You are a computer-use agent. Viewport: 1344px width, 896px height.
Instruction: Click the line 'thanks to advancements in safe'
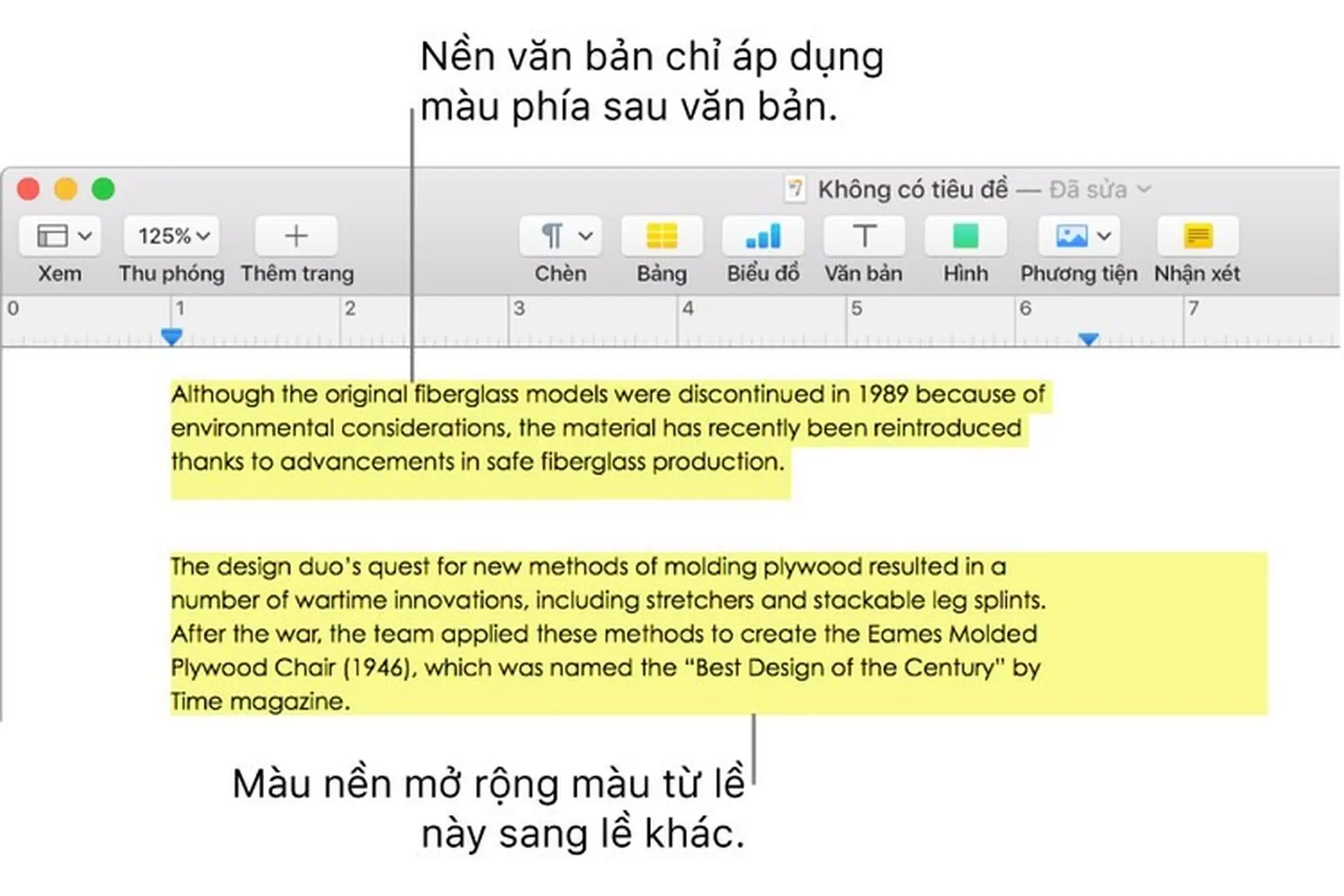[477, 461]
